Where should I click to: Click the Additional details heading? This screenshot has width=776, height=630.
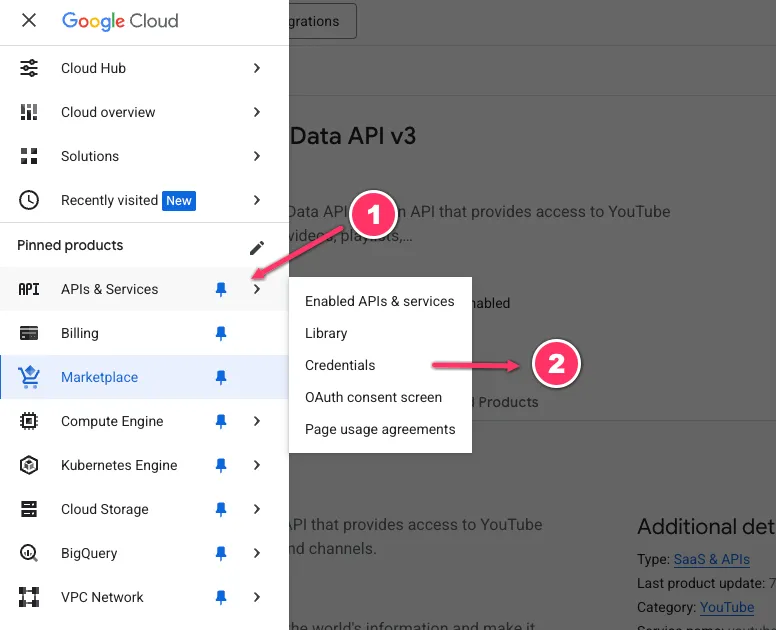click(706, 526)
